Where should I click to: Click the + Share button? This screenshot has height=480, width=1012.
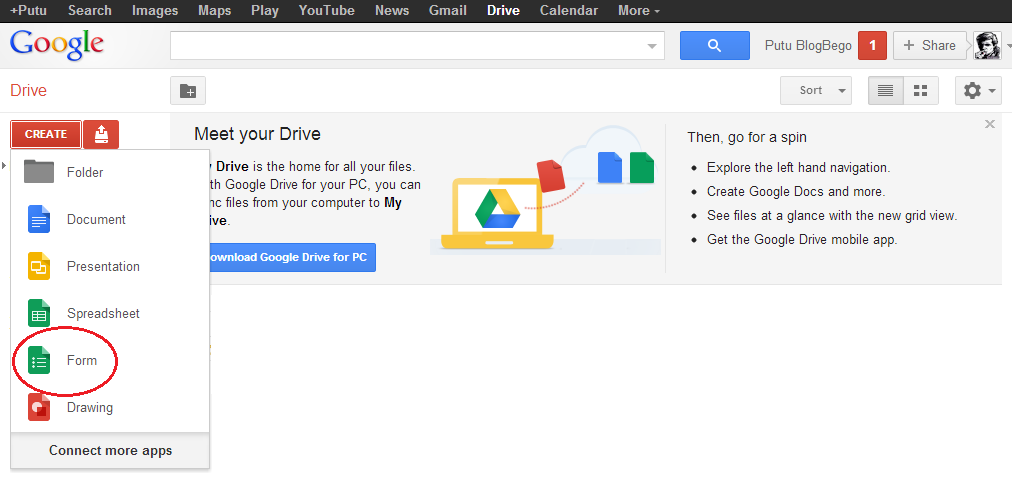(929, 45)
